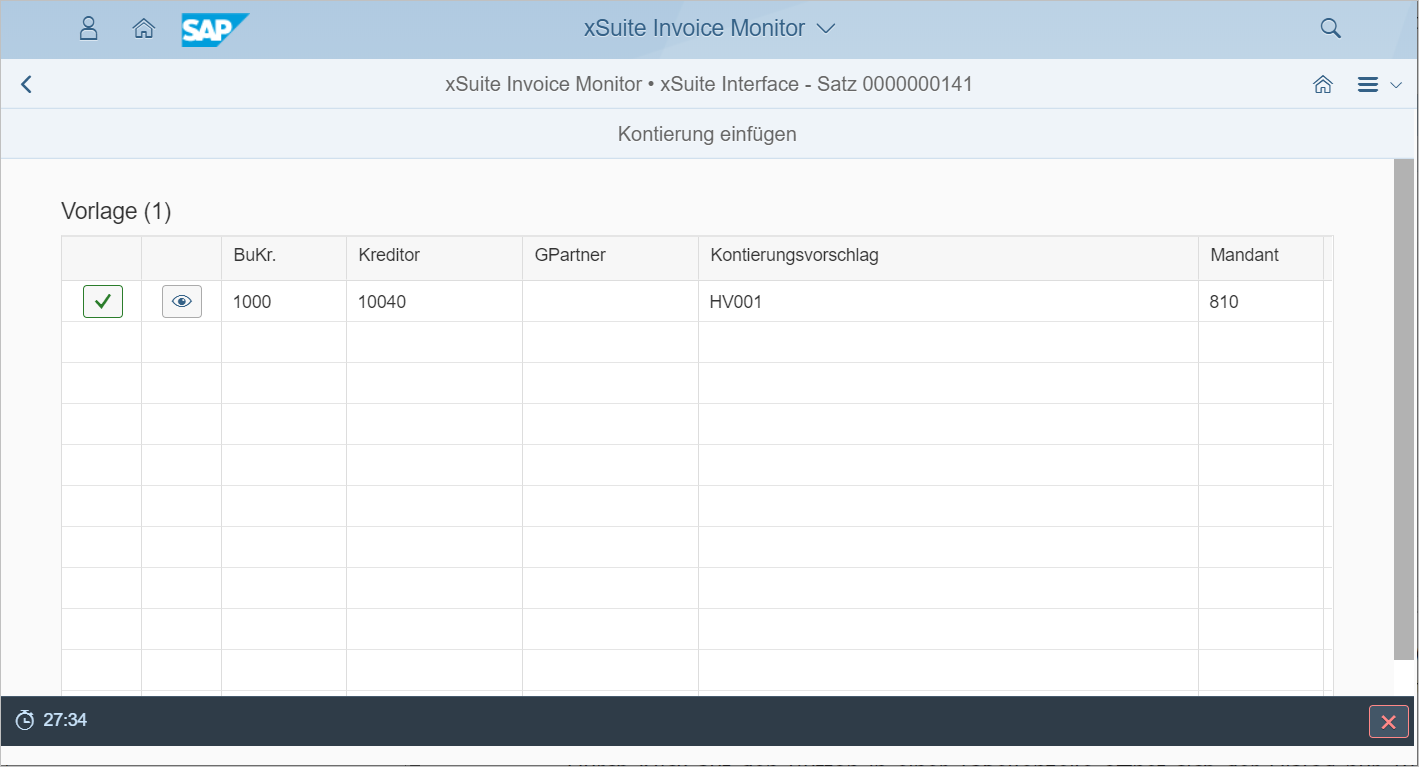
Task: Open the hamburger menu icon
Action: pos(1368,85)
